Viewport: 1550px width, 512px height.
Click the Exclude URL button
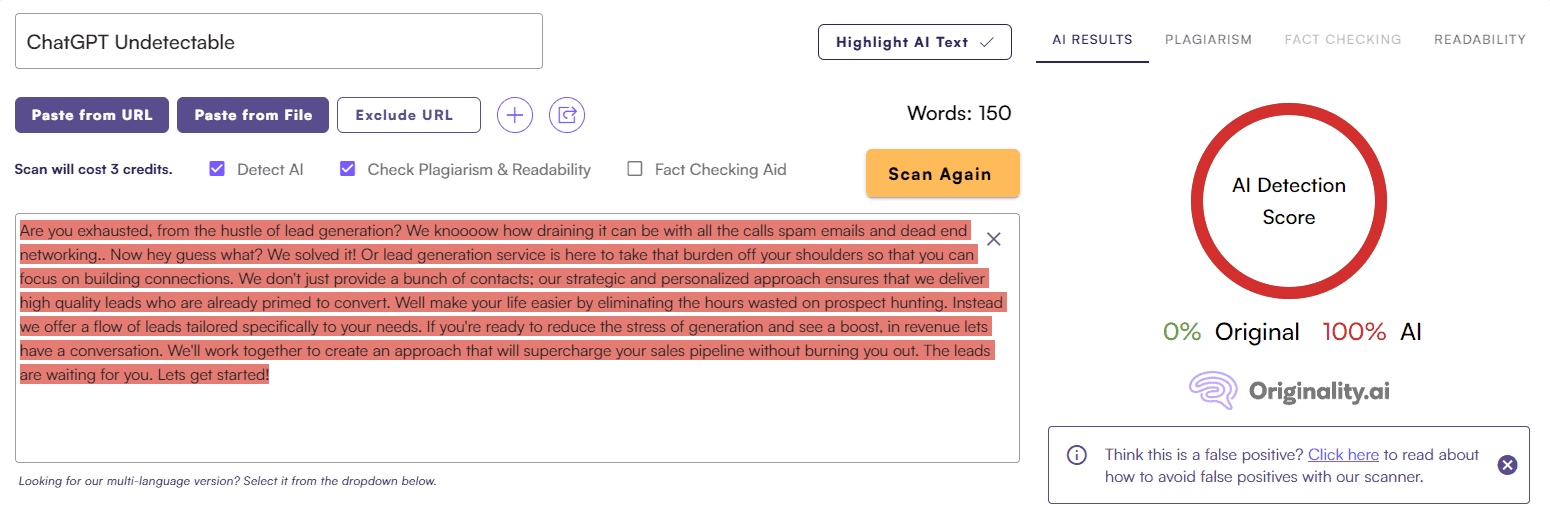(409, 115)
